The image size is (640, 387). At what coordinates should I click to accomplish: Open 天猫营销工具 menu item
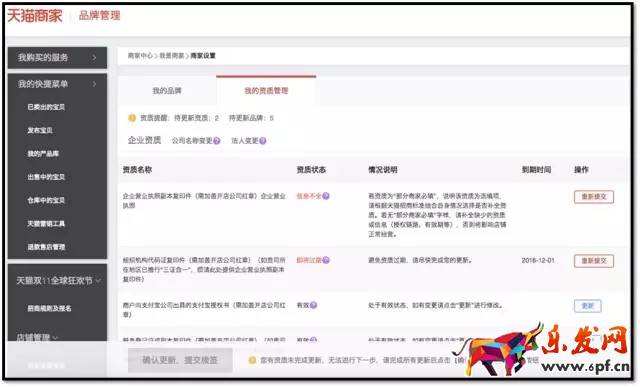[46, 223]
